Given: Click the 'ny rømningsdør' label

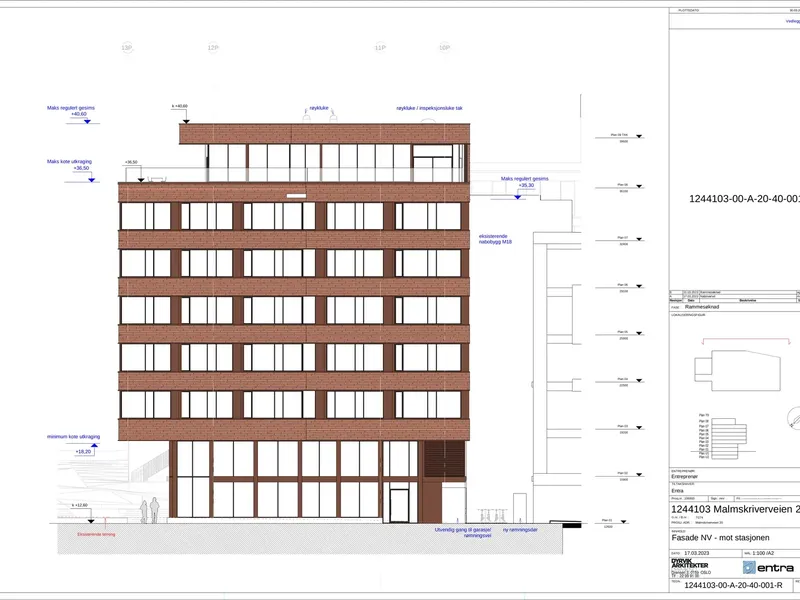Looking at the screenshot, I should 520,530.
